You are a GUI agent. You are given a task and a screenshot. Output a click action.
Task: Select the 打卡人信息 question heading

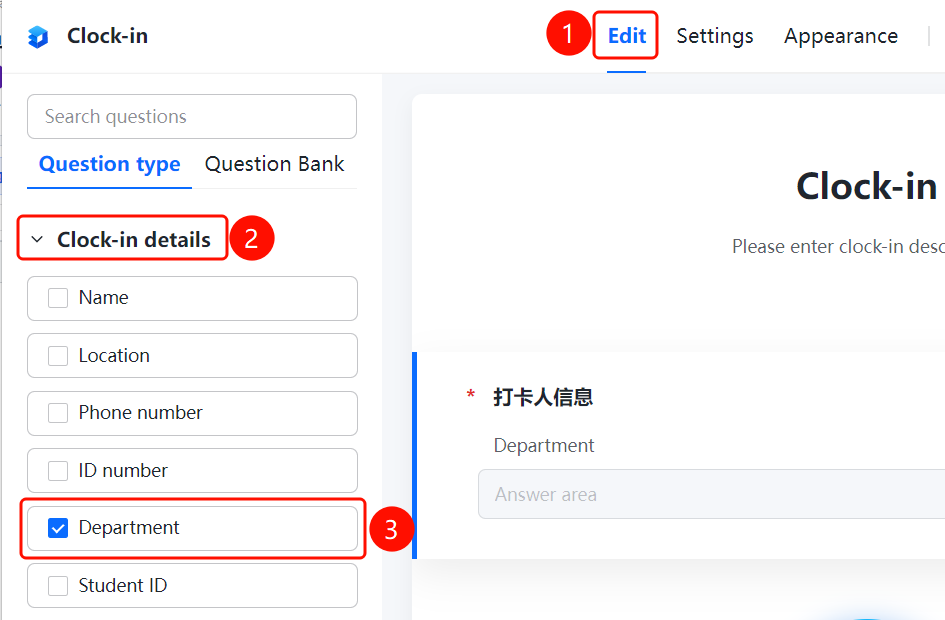pos(543,397)
